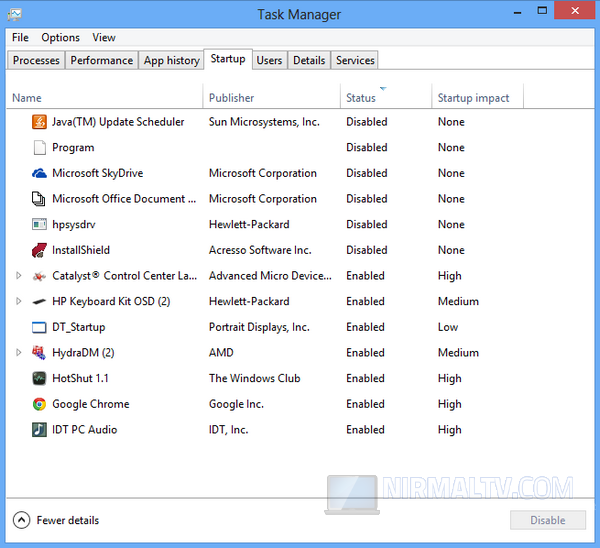Click the InstallShield icon
600x548 pixels.
[x=39, y=250]
